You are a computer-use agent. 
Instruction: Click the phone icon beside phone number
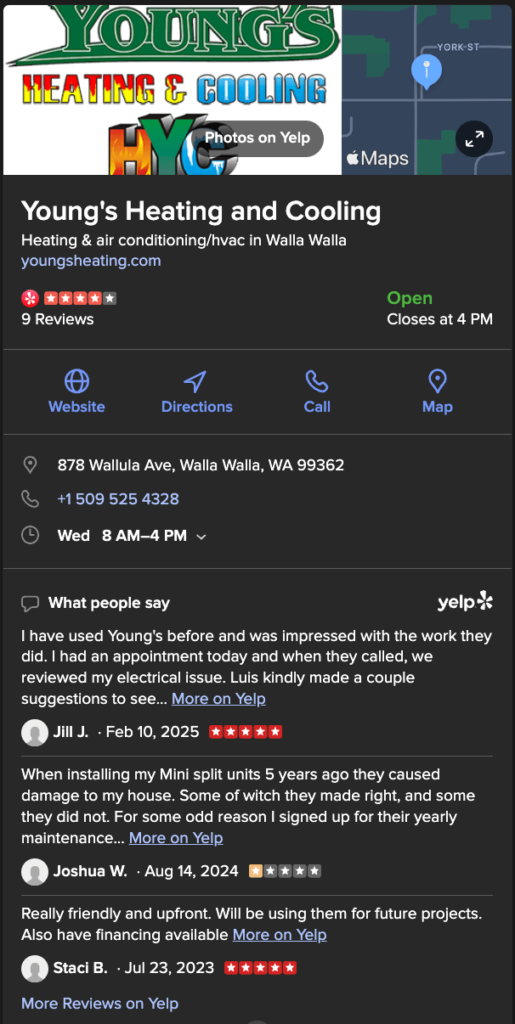click(x=30, y=500)
